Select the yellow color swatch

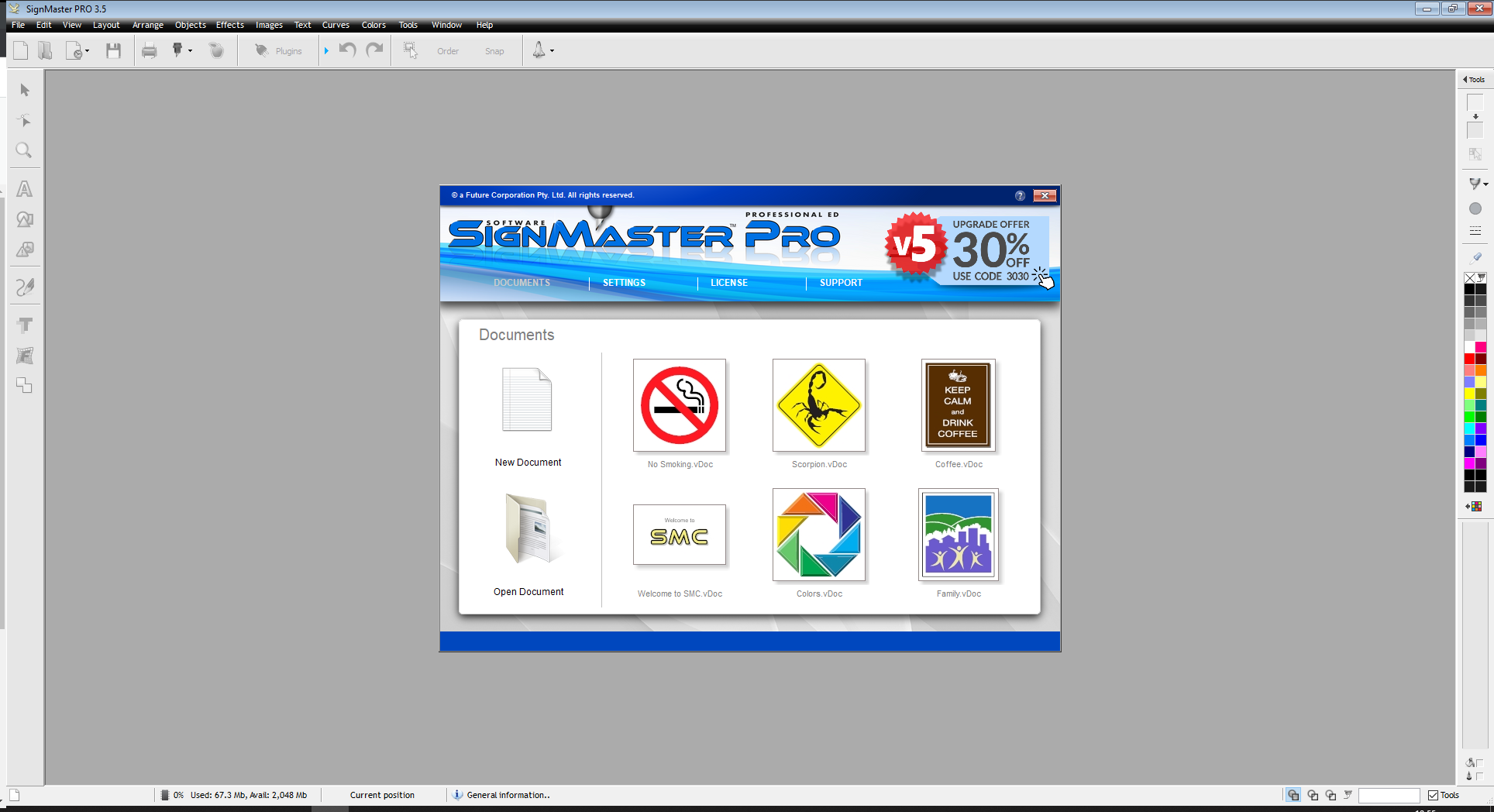coord(1469,394)
